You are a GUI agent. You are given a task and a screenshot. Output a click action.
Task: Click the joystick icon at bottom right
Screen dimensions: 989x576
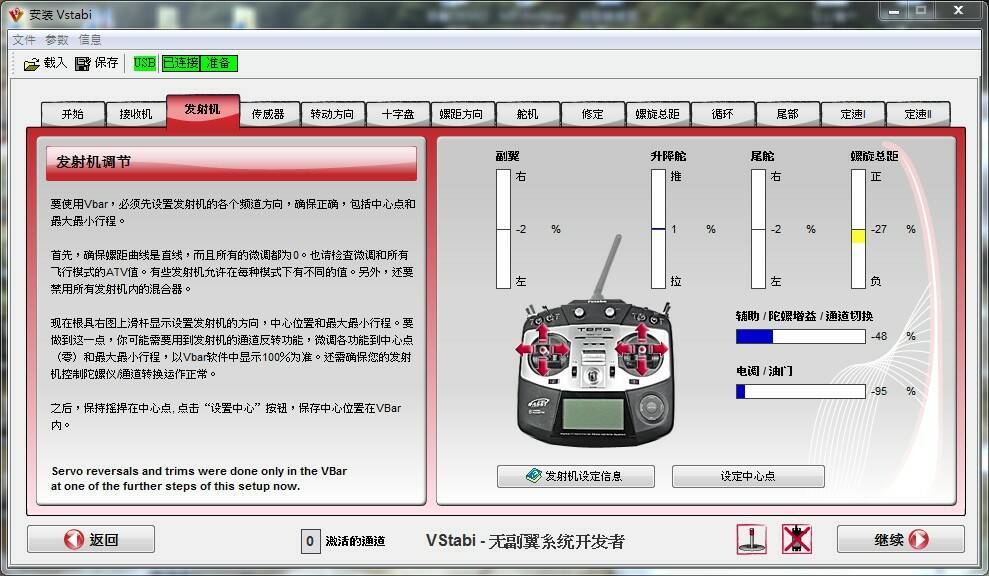(x=751, y=540)
